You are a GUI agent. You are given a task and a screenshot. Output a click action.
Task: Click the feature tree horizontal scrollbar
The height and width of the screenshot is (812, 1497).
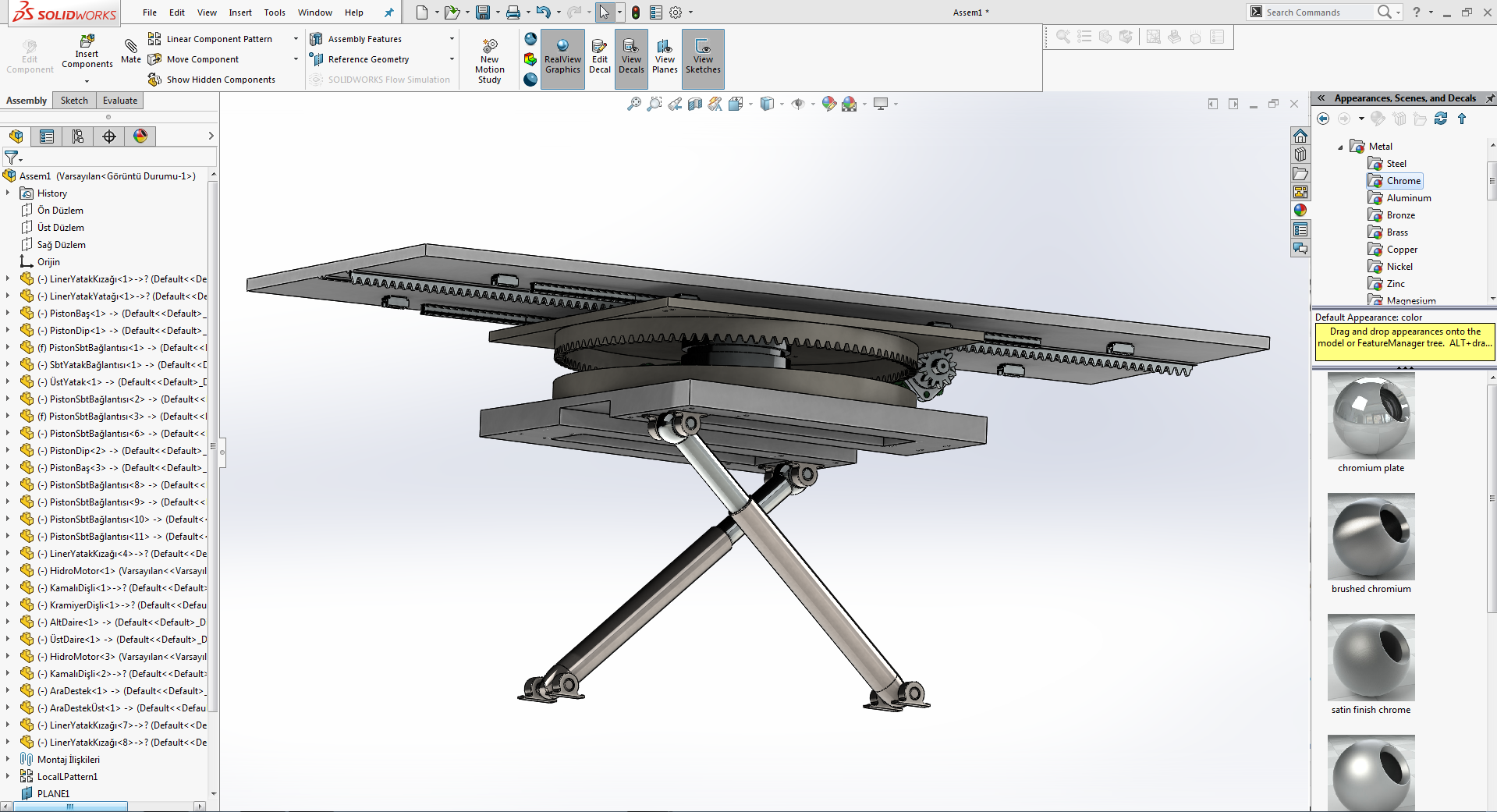pyautogui.click(x=70, y=807)
